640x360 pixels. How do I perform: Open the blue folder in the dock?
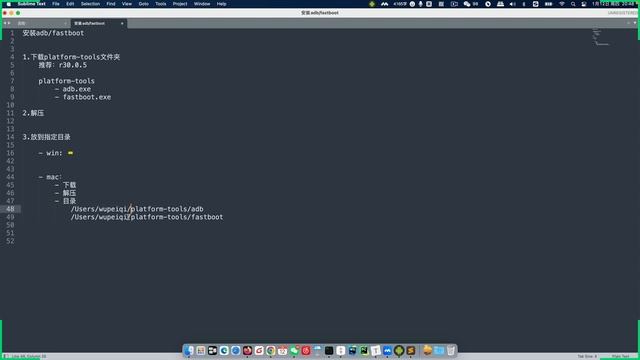click(439, 350)
